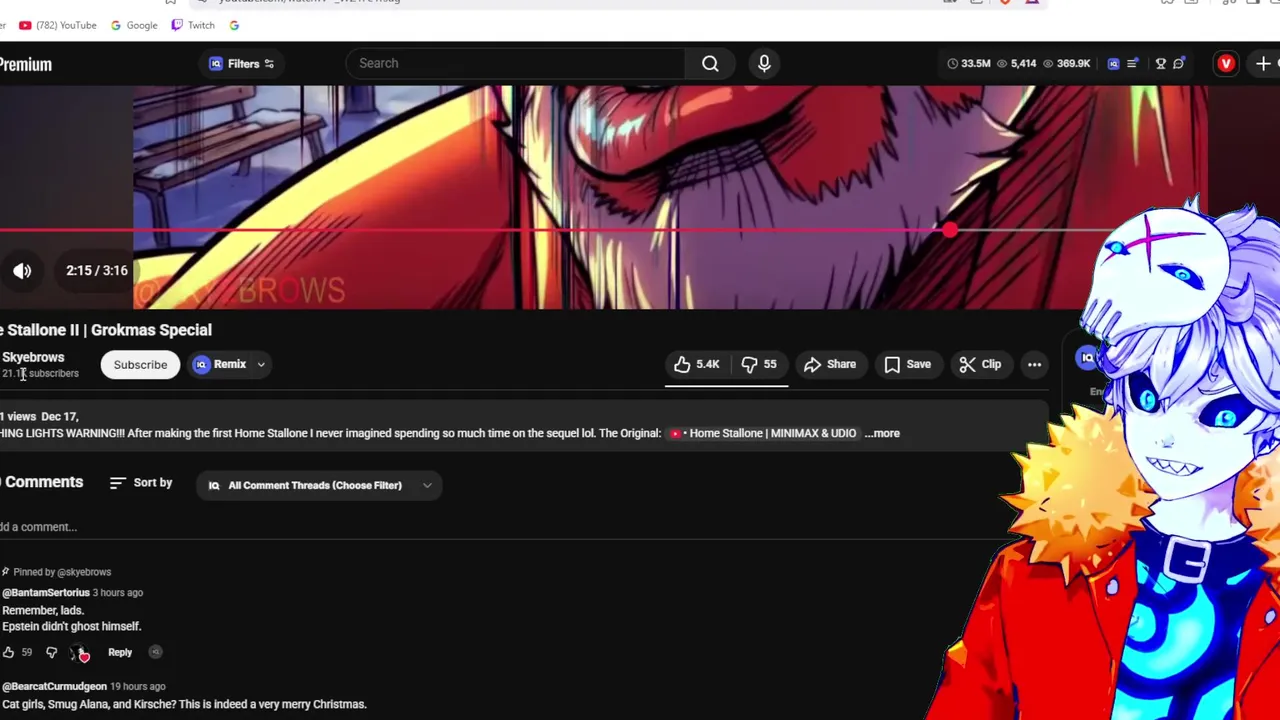
Task: Click the magnifier search button
Action: click(x=710, y=64)
